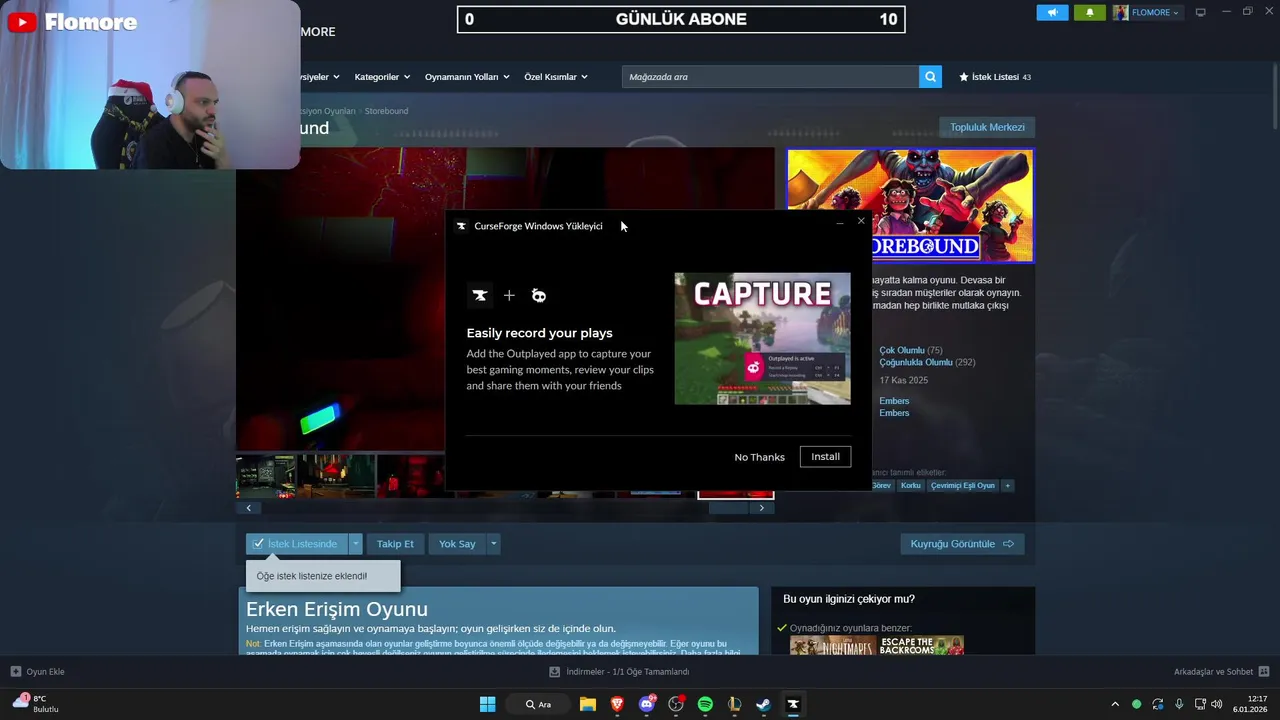1280x720 pixels.
Task: Show hidden system tray icons chevron
Action: 1115,704
